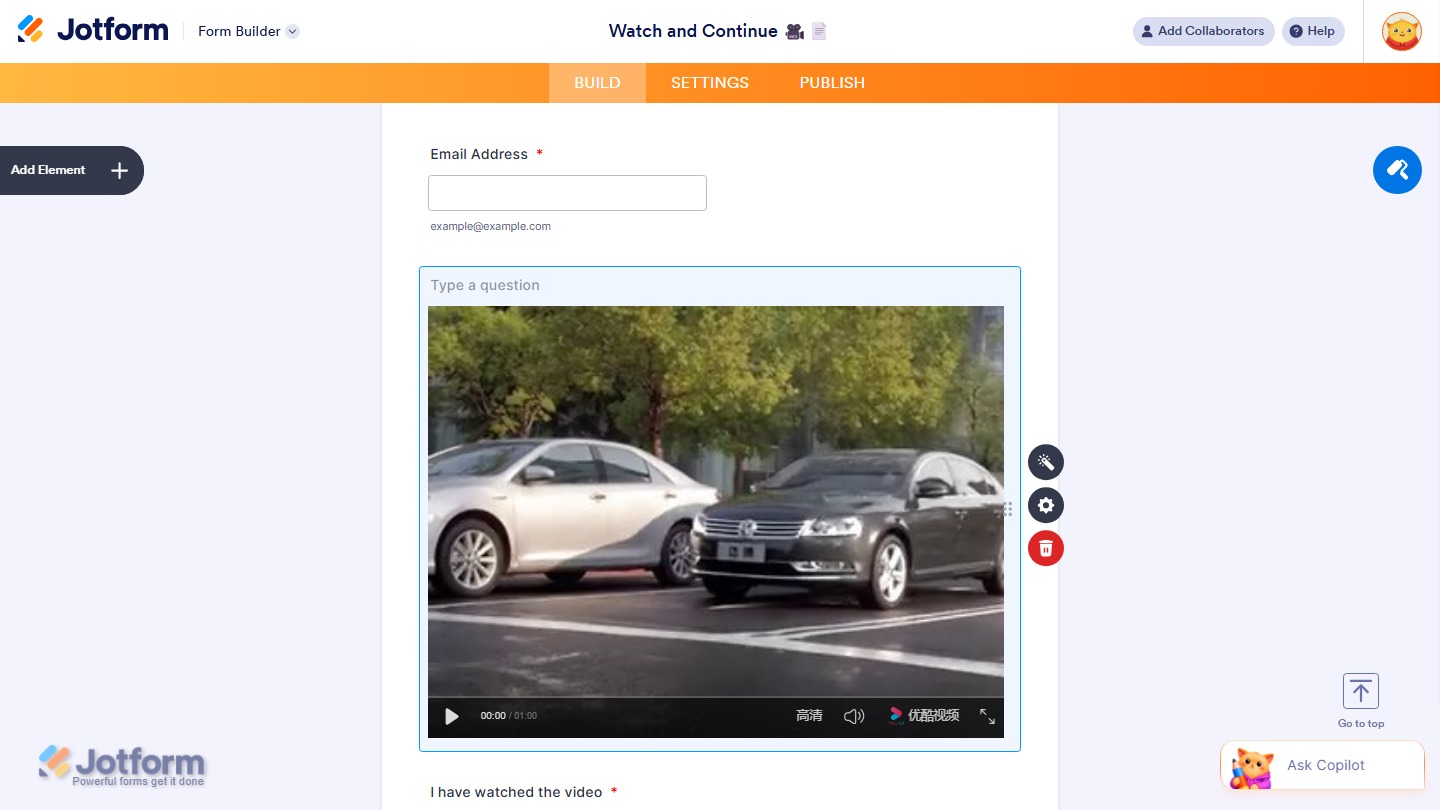The image size is (1440, 810).
Task: Click the wand icon beside the video element
Action: pos(1045,462)
